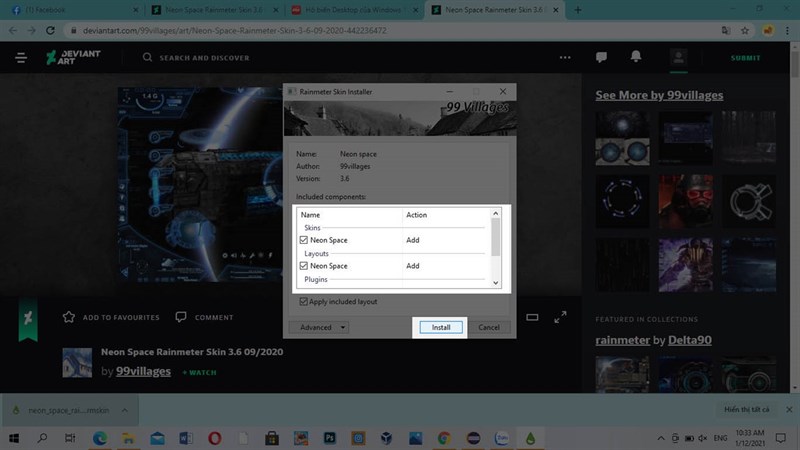Viewport: 800px width, 450px height.
Task: Toggle Apply included layout checkbox
Action: pos(304,302)
